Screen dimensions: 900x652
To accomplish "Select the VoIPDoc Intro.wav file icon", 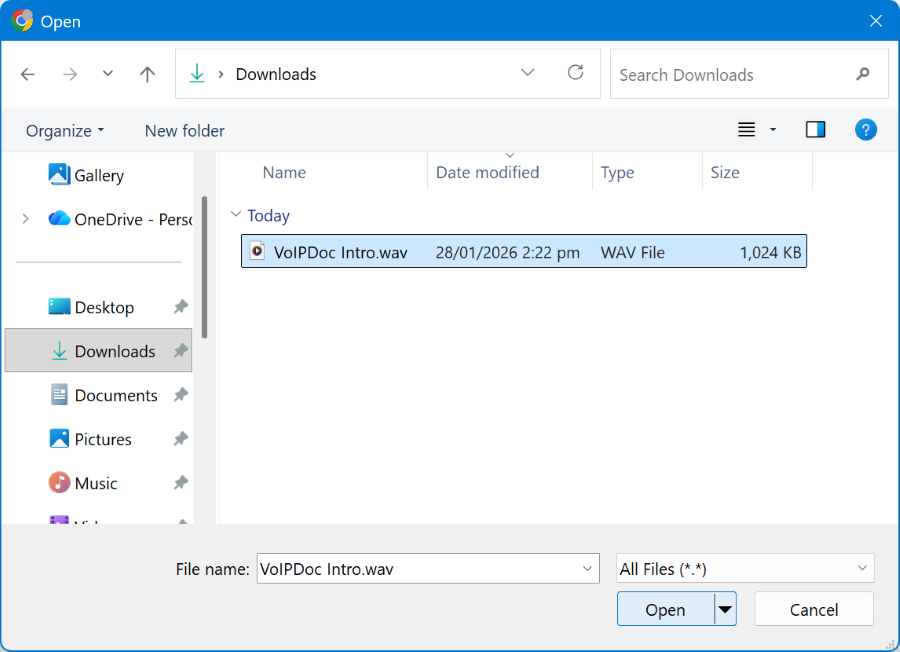I will 257,252.
